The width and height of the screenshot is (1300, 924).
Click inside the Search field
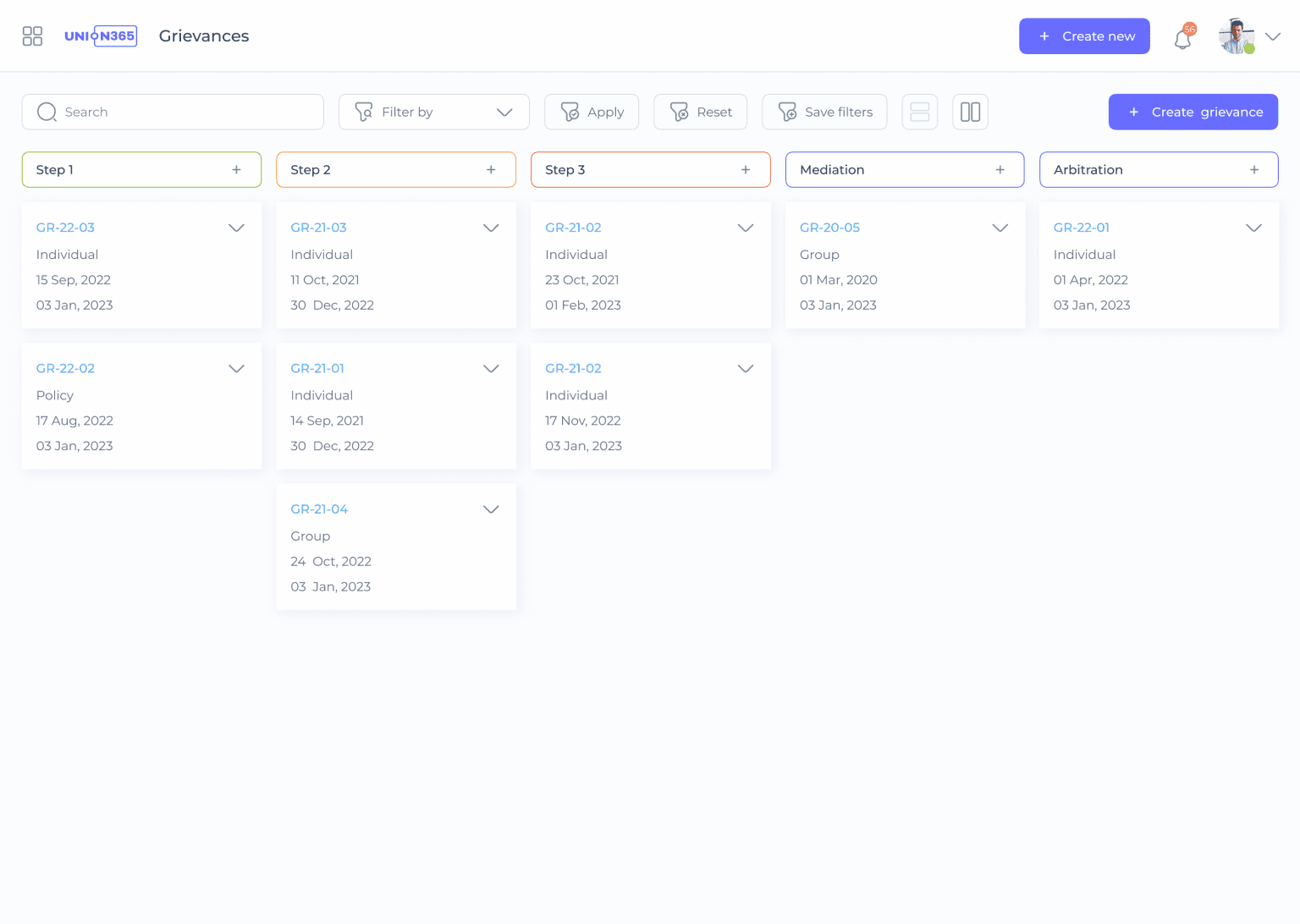169,112
